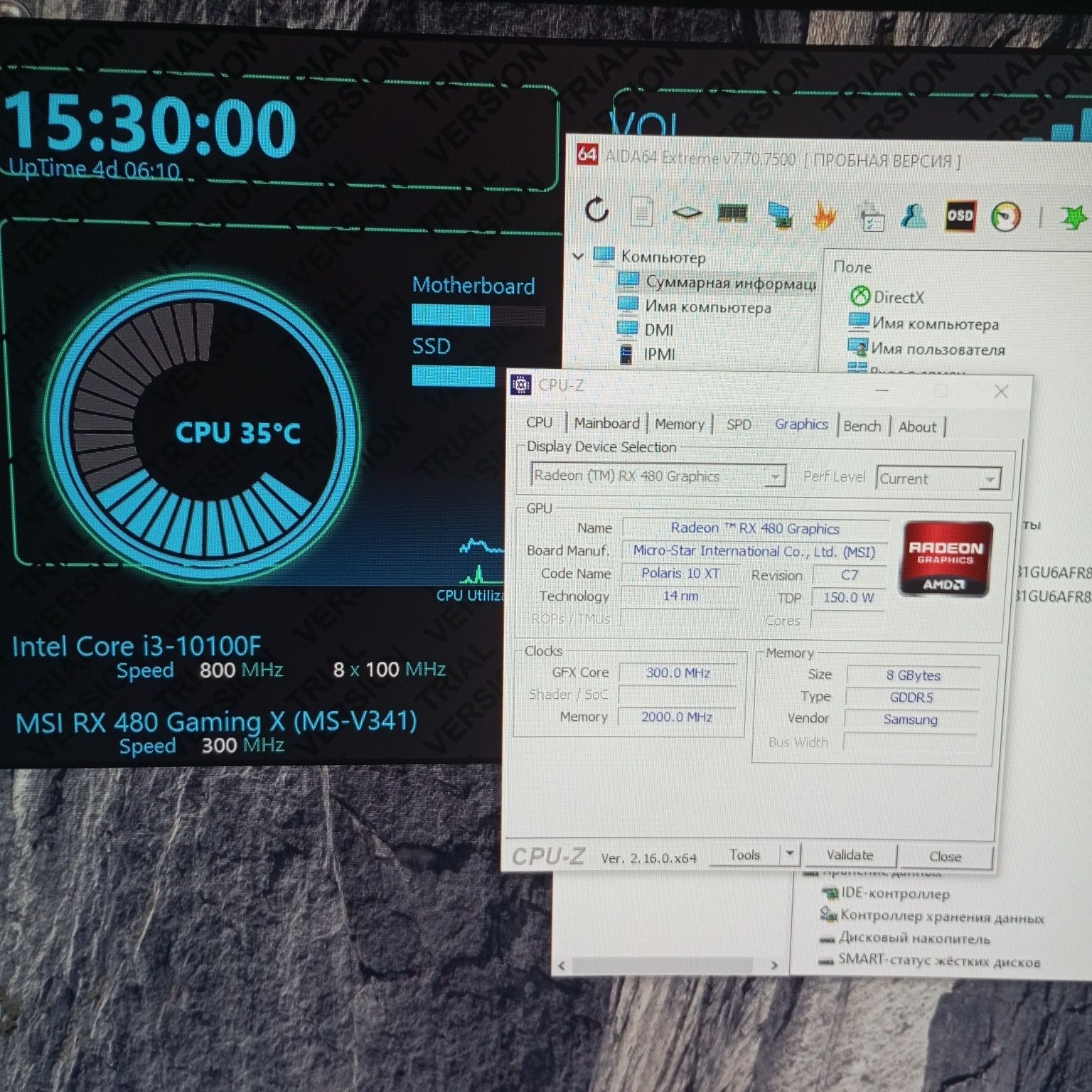Click the IDE-контроллер device icon

point(830,892)
